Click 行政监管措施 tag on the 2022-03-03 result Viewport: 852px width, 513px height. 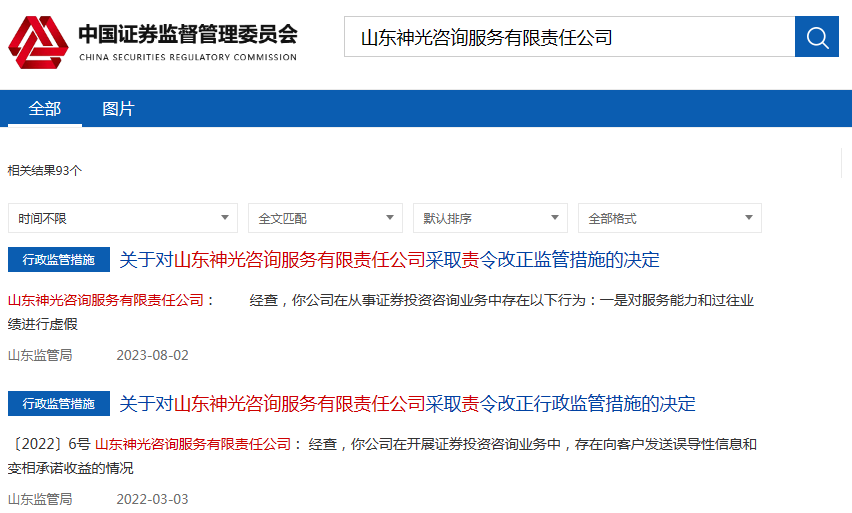pyautogui.click(x=59, y=404)
